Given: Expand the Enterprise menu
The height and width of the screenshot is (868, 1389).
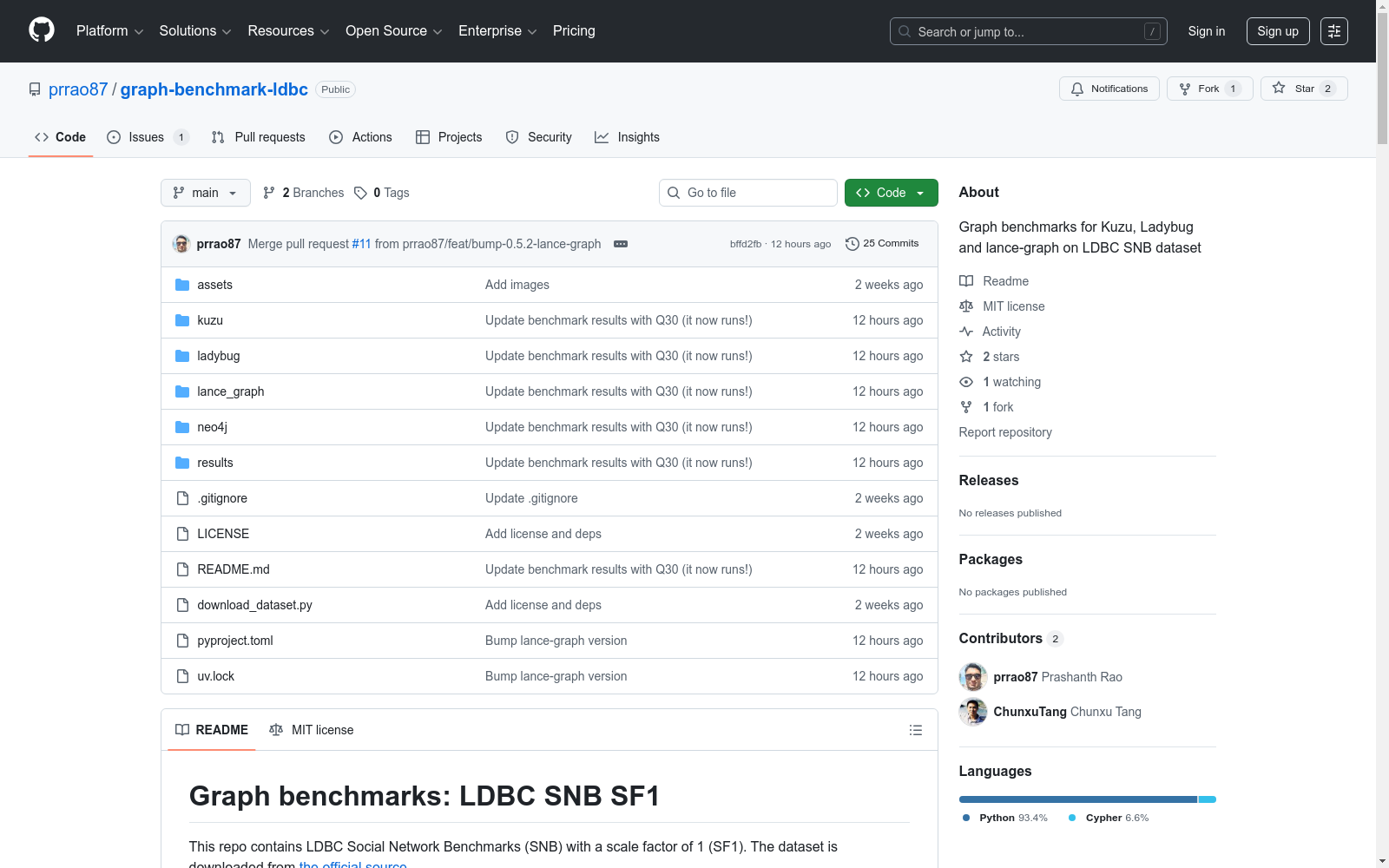Looking at the screenshot, I should click(497, 31).
